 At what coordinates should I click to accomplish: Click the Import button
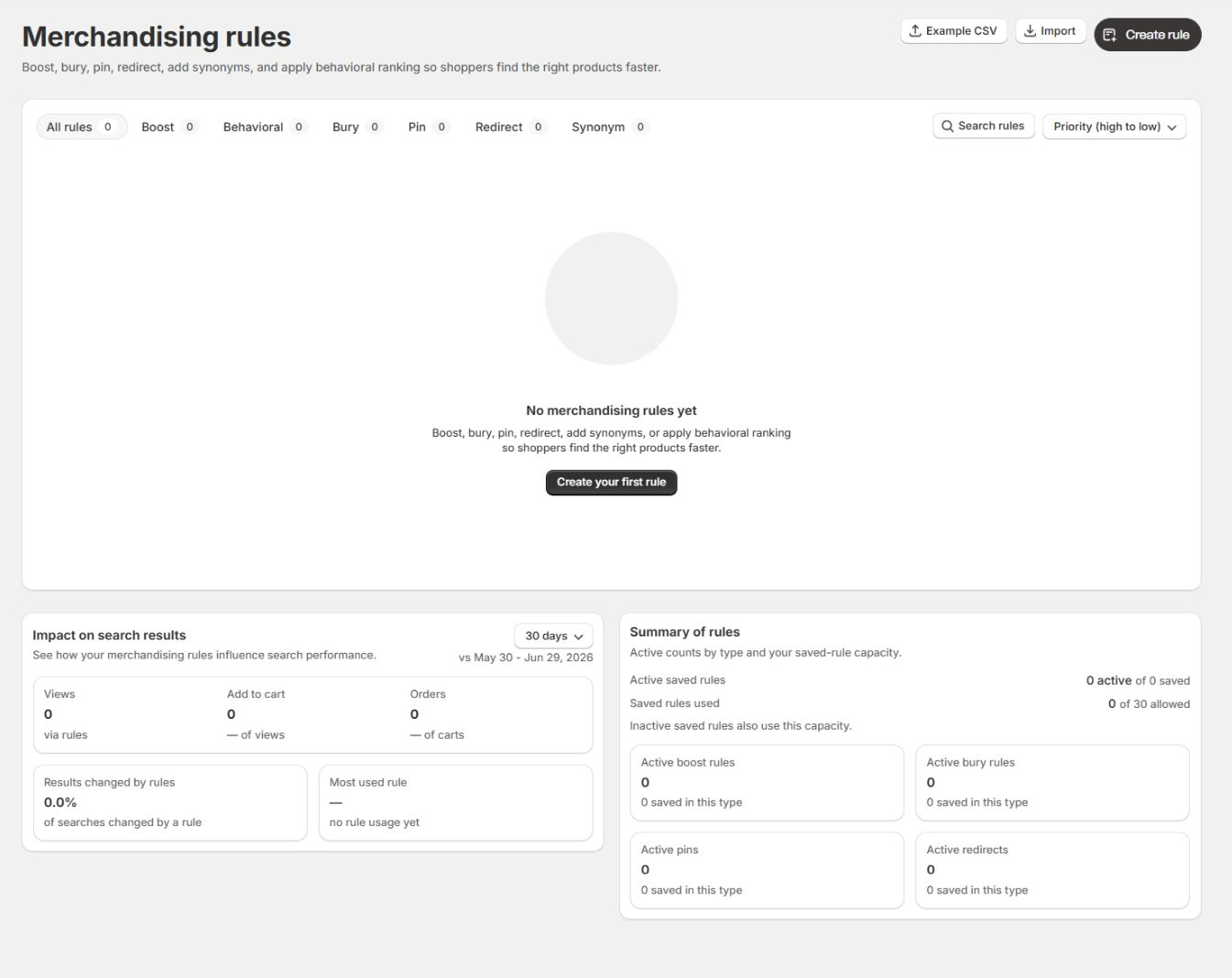[1050, 31]
